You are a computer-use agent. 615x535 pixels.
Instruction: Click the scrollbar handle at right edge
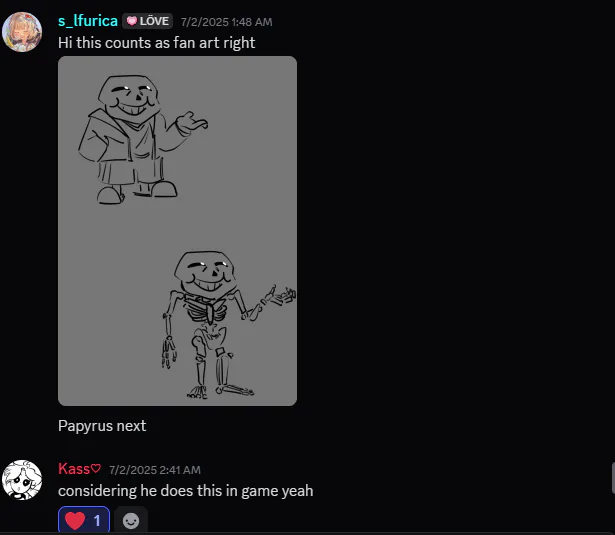click(x=613, y=478)
